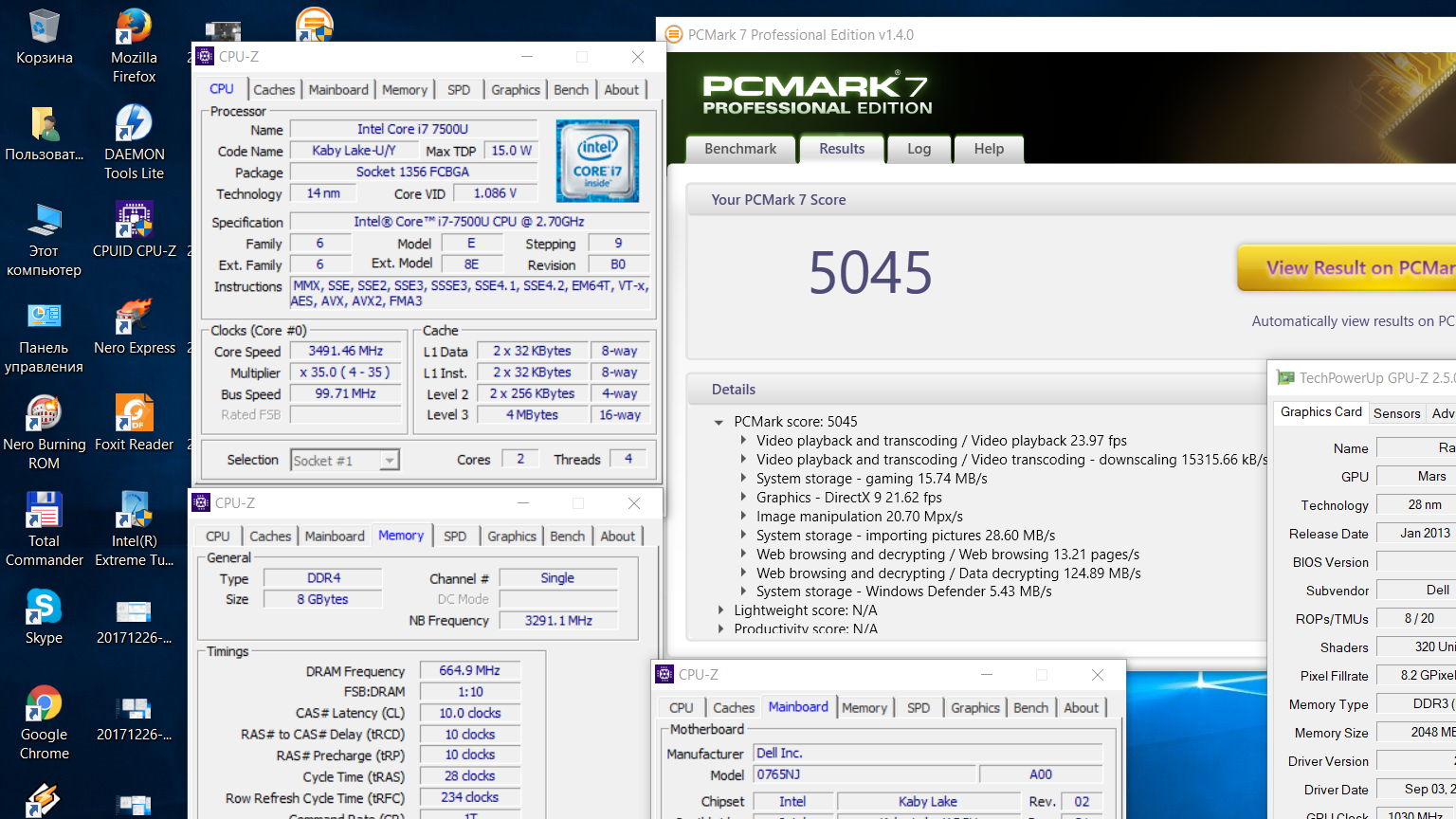Expand System storage - Windows Defender row
The height and width of the screenshot is (819, 1456).
[743, 591]
